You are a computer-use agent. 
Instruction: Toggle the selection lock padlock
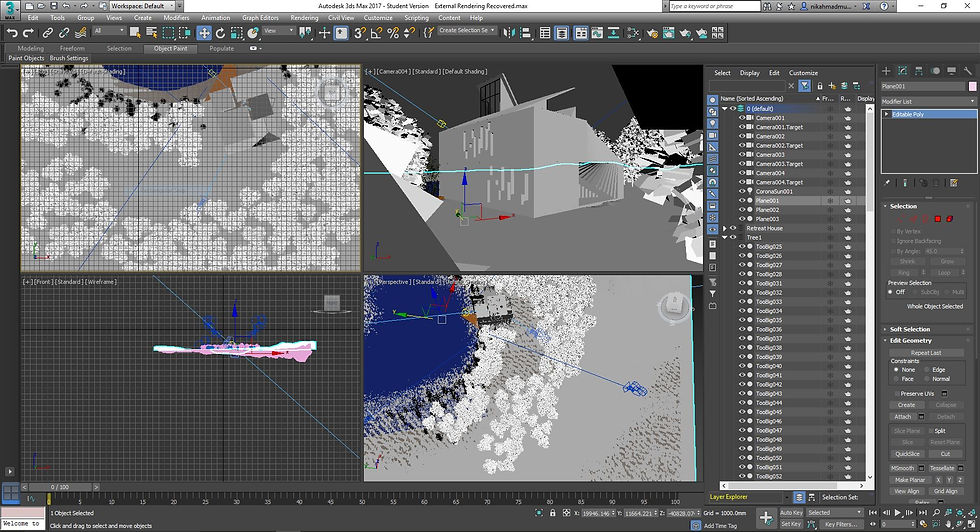pyautogui.click(x=552, y=513)
